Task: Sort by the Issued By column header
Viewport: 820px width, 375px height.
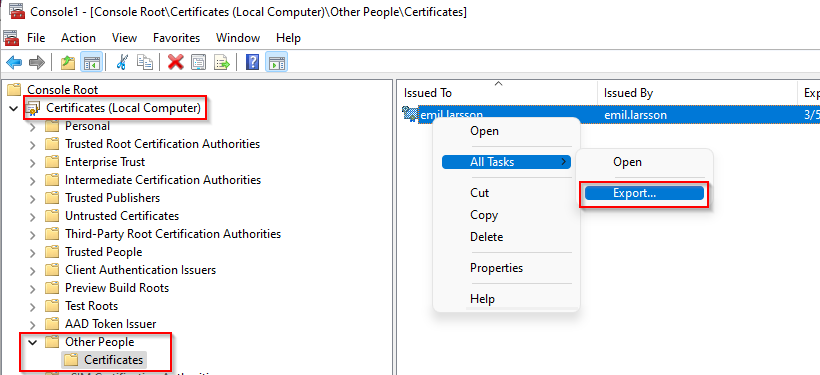Action: (x=697, y=93)
